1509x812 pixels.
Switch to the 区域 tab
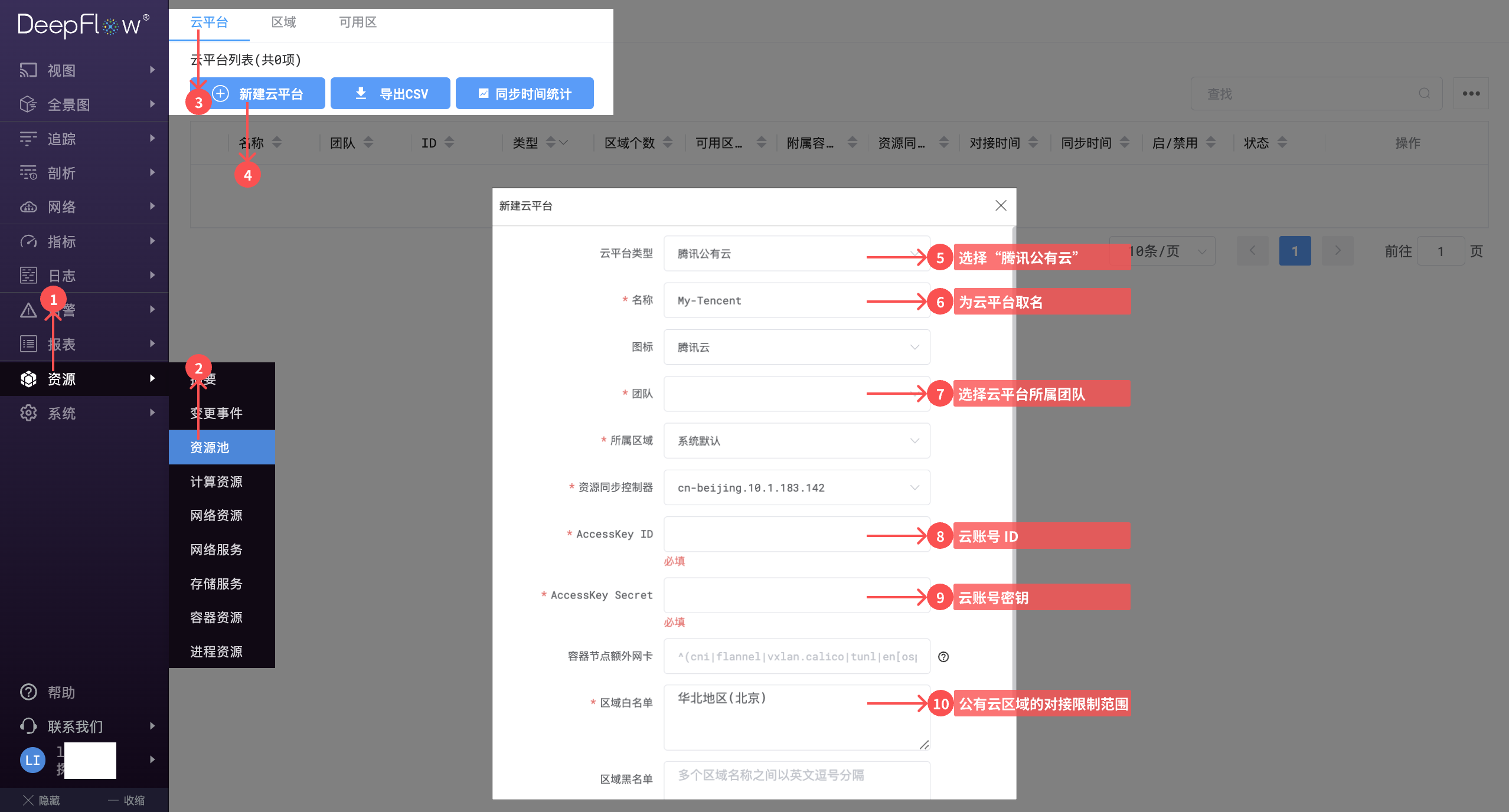[x=284, y=22]
